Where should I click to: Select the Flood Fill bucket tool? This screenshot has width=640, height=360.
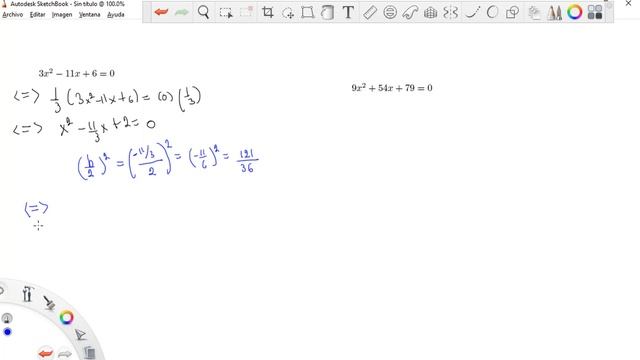click(327, 12)
